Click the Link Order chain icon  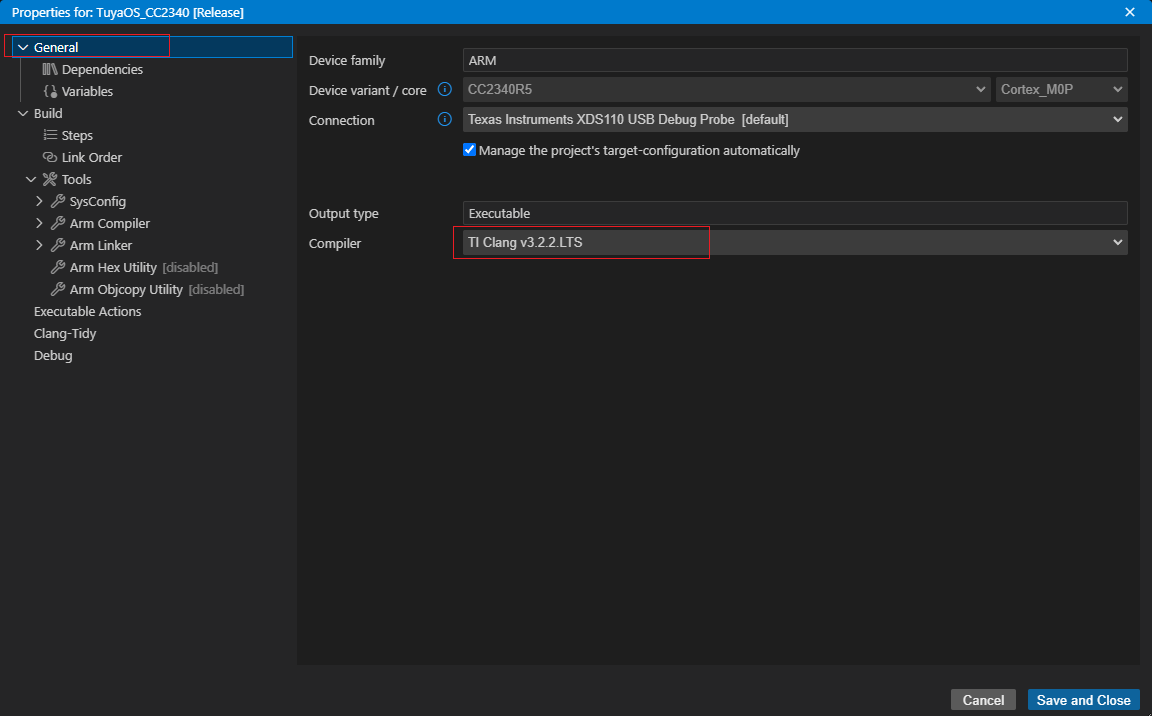coord(50,157)
